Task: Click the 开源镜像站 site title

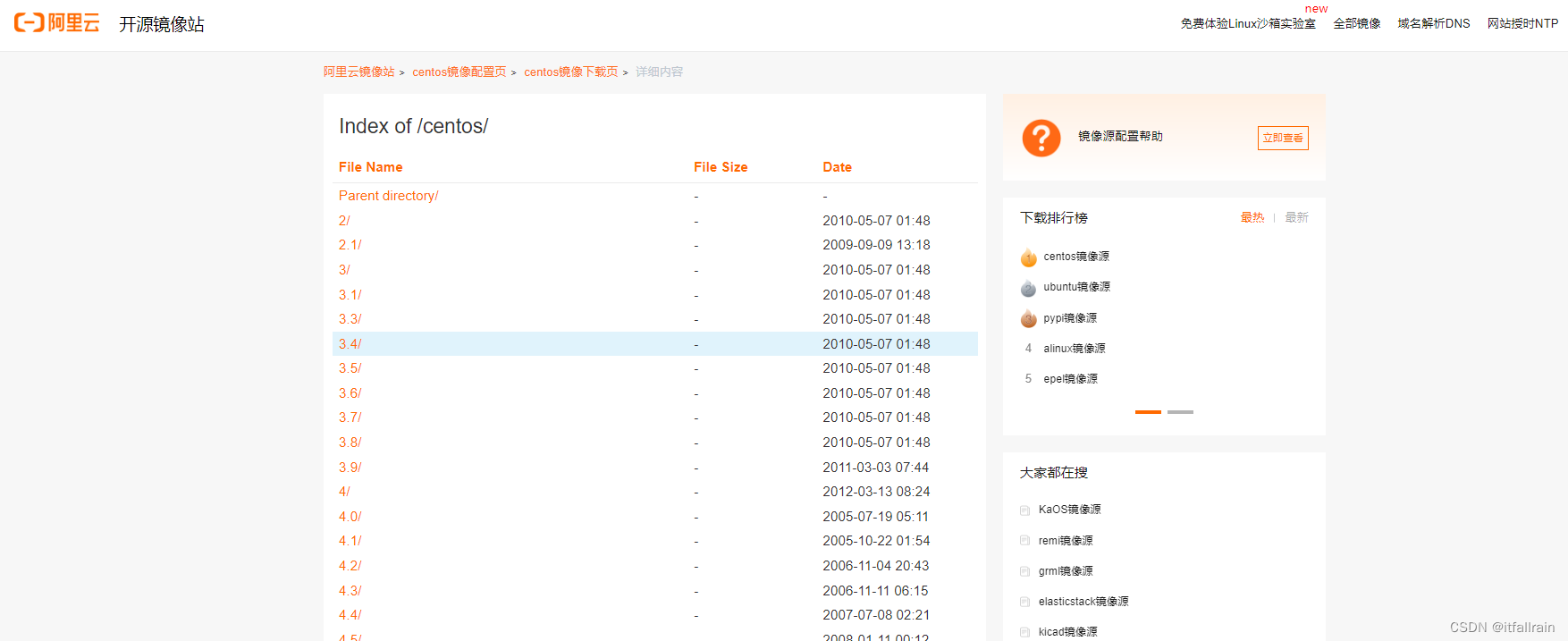Action: pyautogui.click(x=162, y=24)
